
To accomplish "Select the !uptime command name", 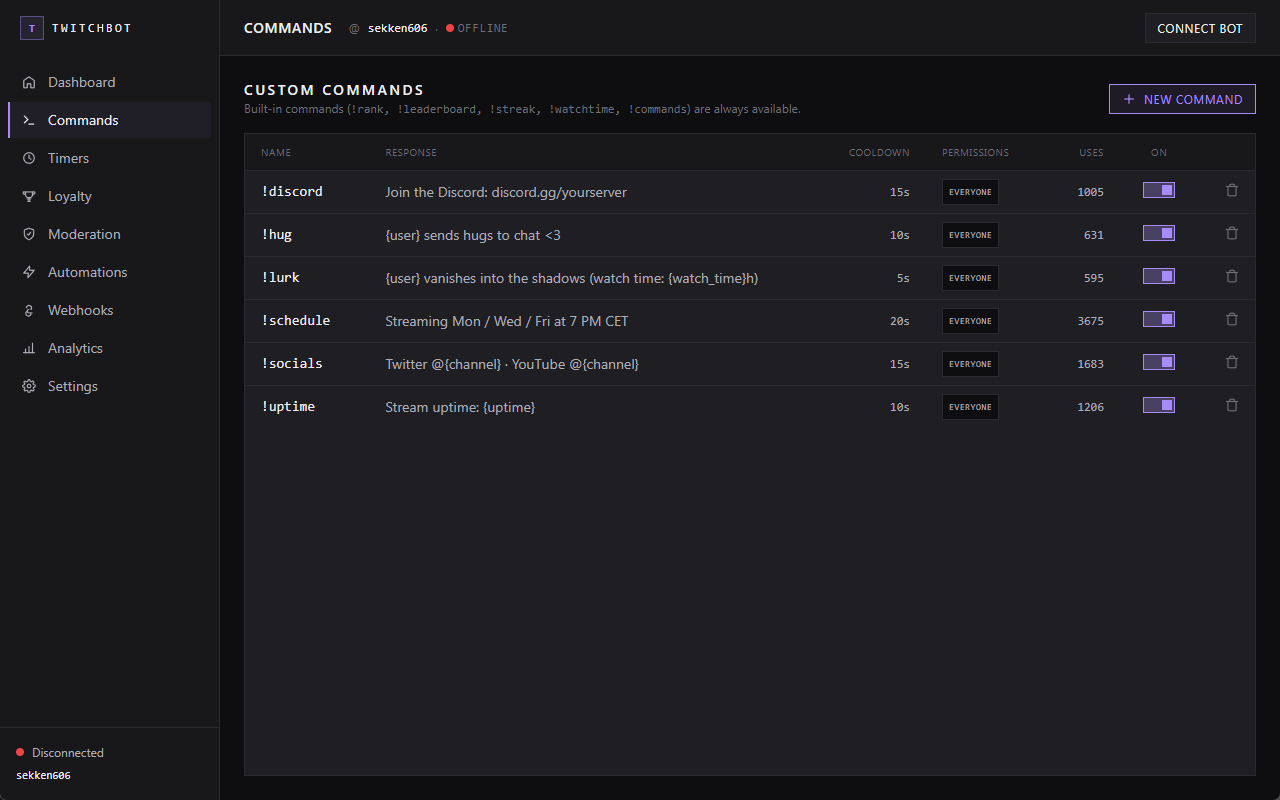I will click(288, 406).
